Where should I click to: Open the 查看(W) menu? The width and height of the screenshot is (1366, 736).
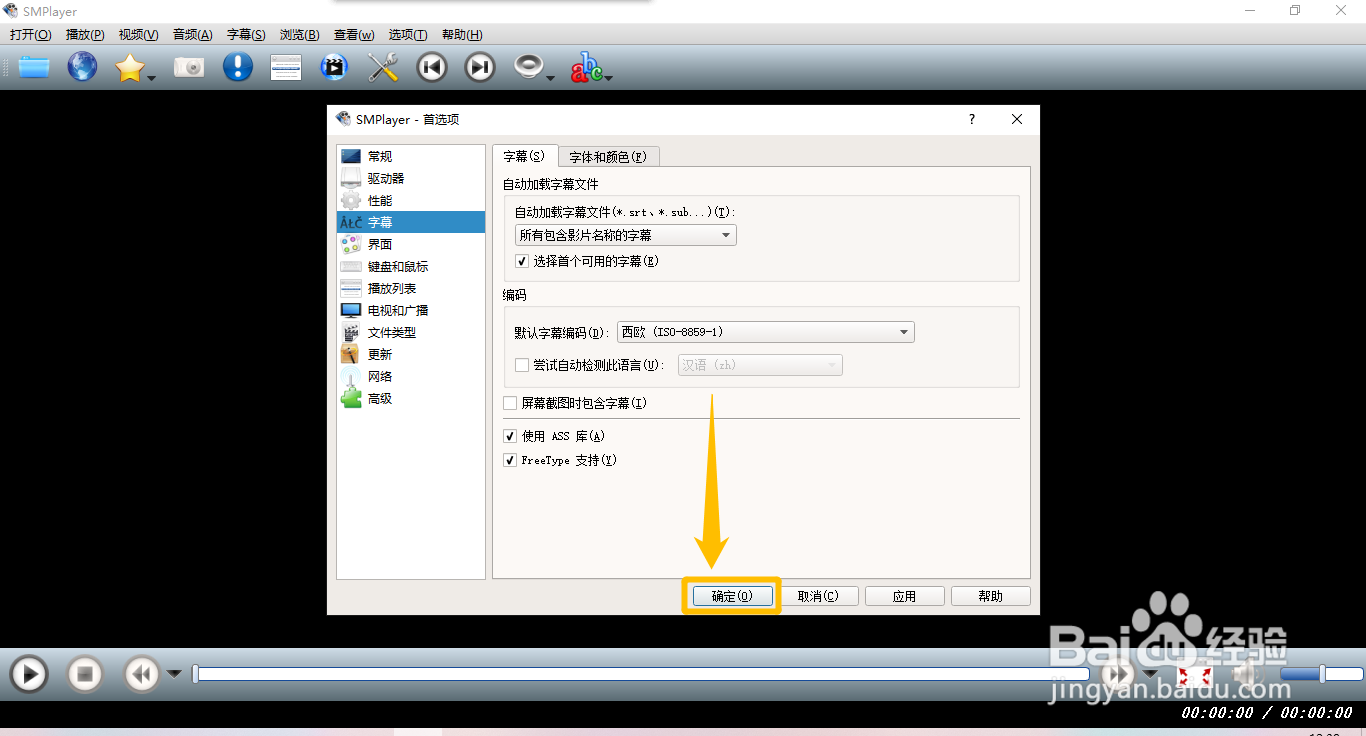pyautogui.click(x=354, y=35)
